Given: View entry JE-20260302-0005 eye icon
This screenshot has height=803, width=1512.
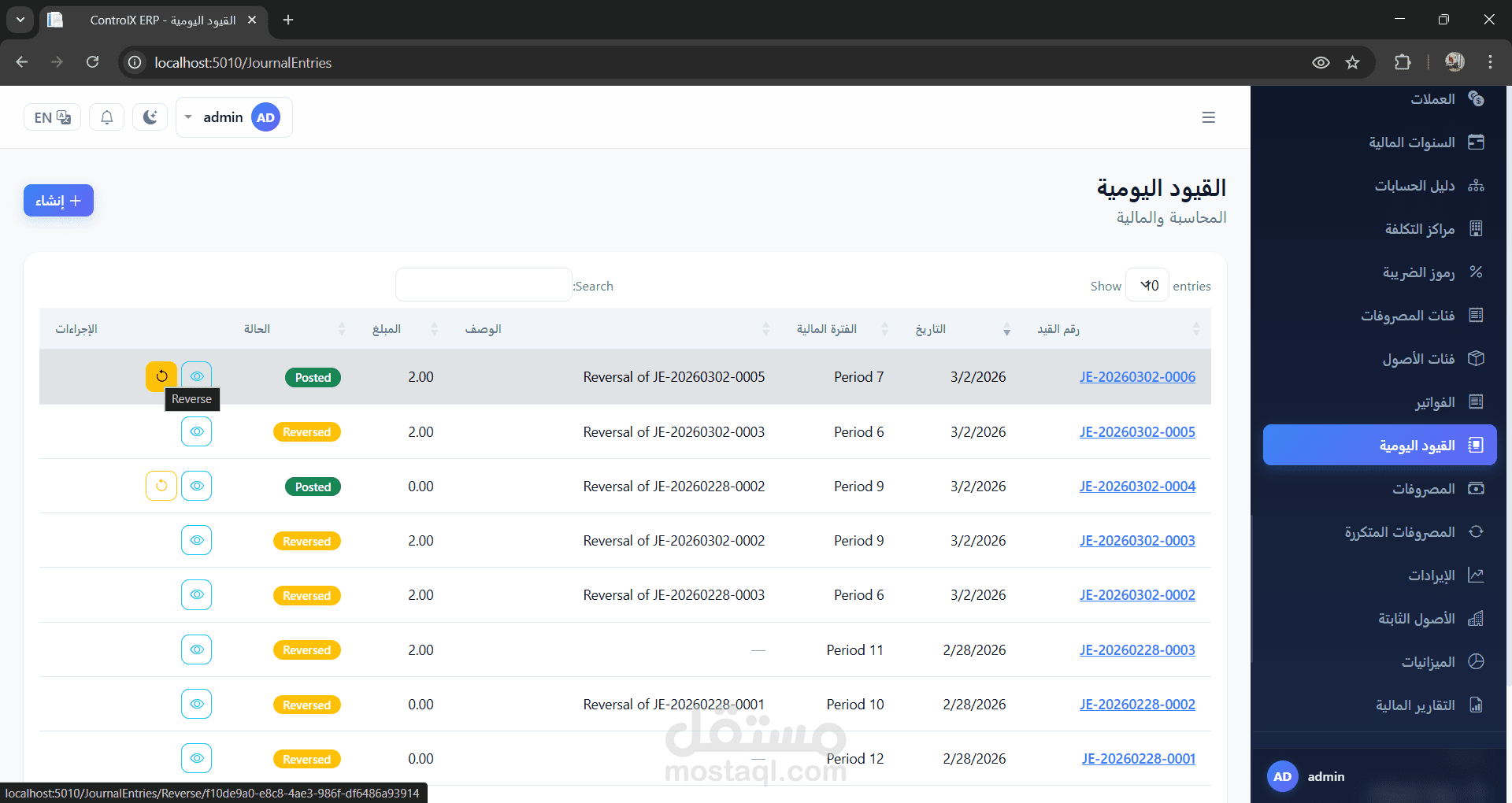Looking at the screenshot, I should tap(197, 431).
